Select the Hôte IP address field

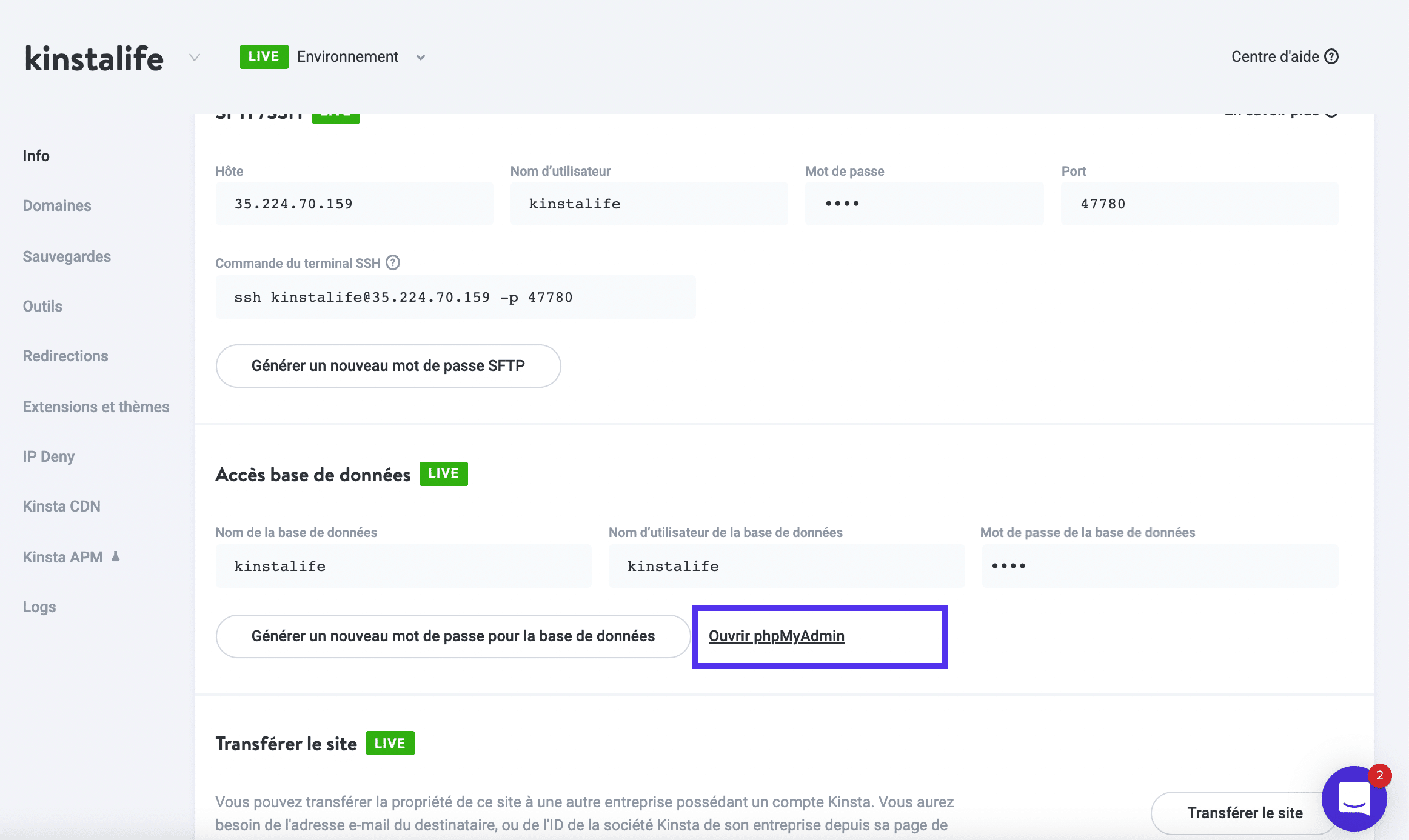pyautogui.click(x=354, y=204)
